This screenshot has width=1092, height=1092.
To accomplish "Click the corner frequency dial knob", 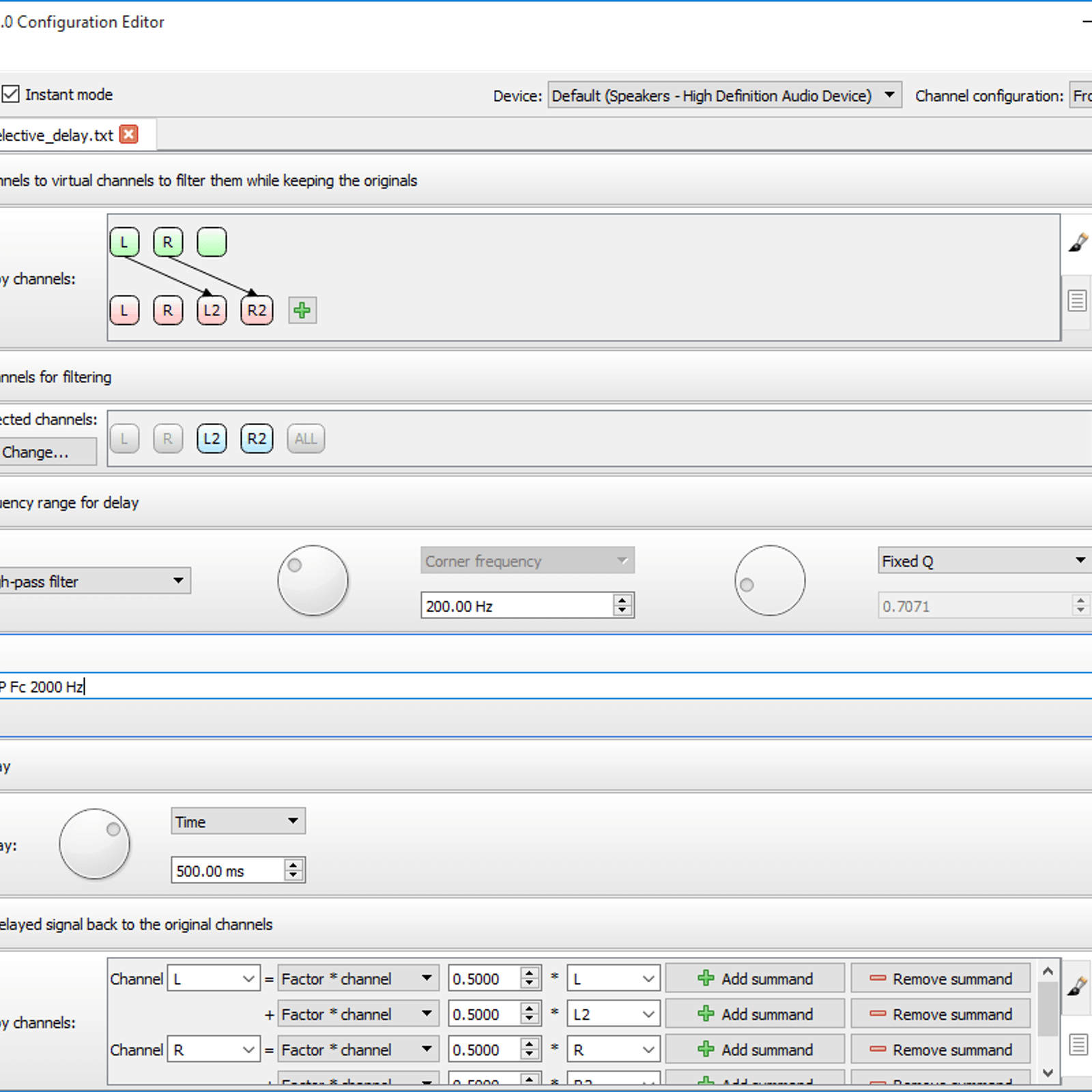I will click(x=313, y=580).
